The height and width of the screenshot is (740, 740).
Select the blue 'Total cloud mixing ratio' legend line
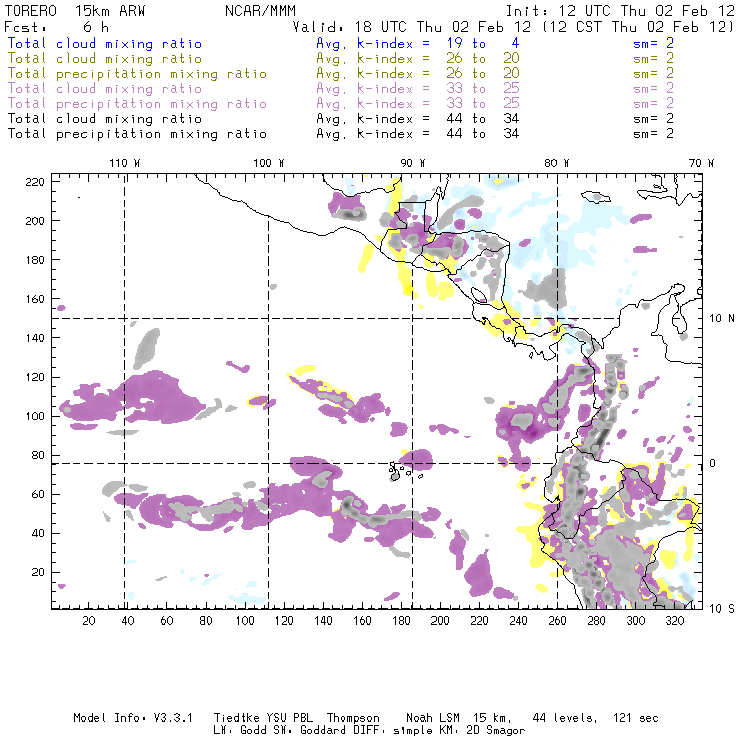coord(104,44)
